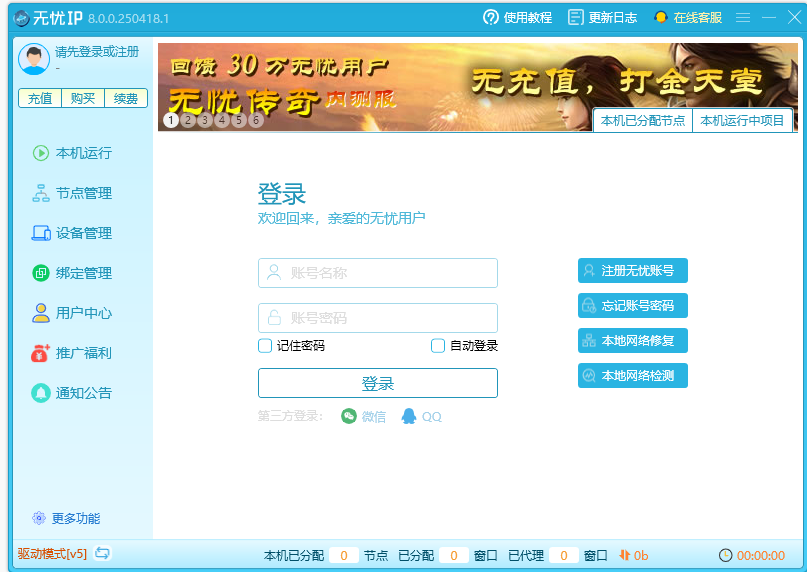Click the 无忧传奇 promotional banner
Screen dimensions: 807x572
[x=478, y=87]
